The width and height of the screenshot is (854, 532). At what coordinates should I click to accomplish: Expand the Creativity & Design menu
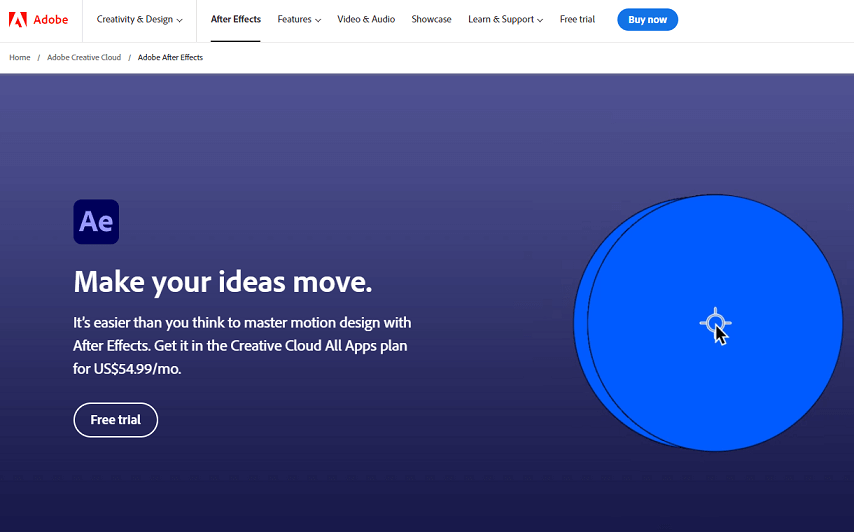tap(139, 20)
